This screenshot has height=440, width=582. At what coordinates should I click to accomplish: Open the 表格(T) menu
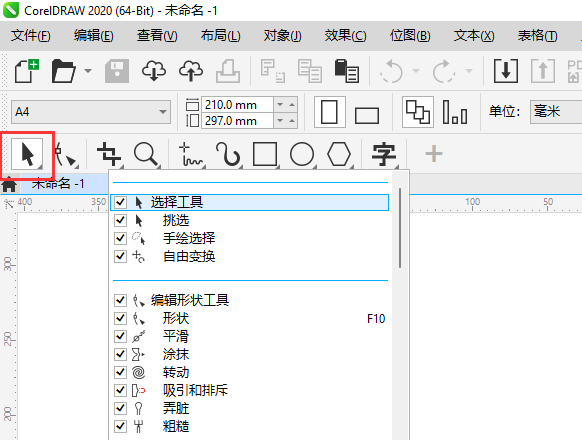537,36
